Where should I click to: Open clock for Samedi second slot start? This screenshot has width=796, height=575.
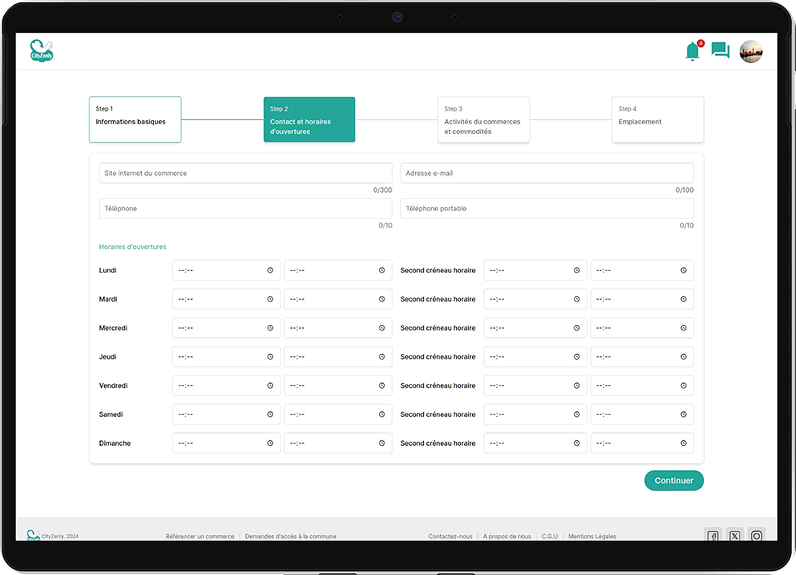coord(577,415)
